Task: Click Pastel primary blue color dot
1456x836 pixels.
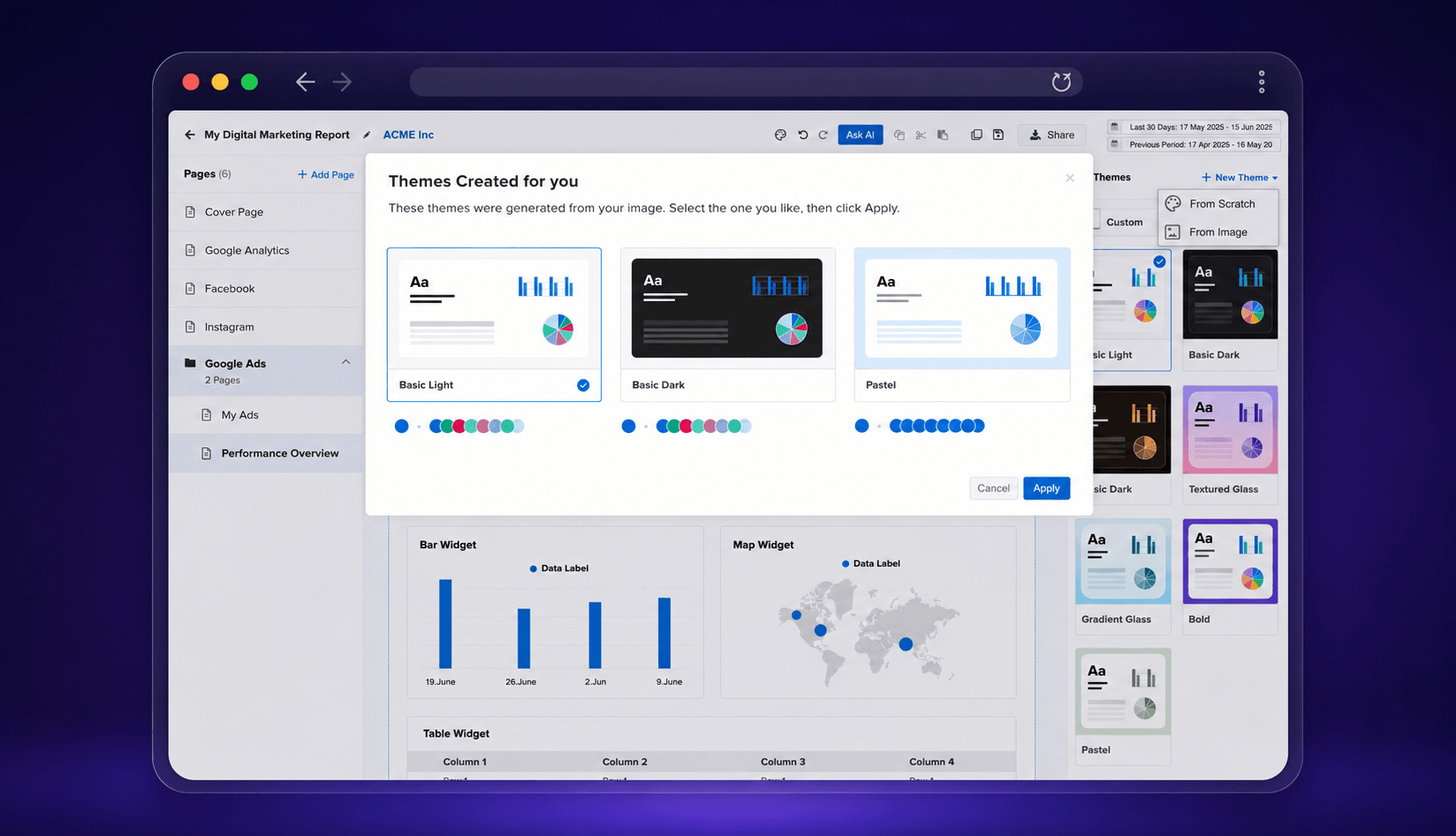Action: pos(861,426)
